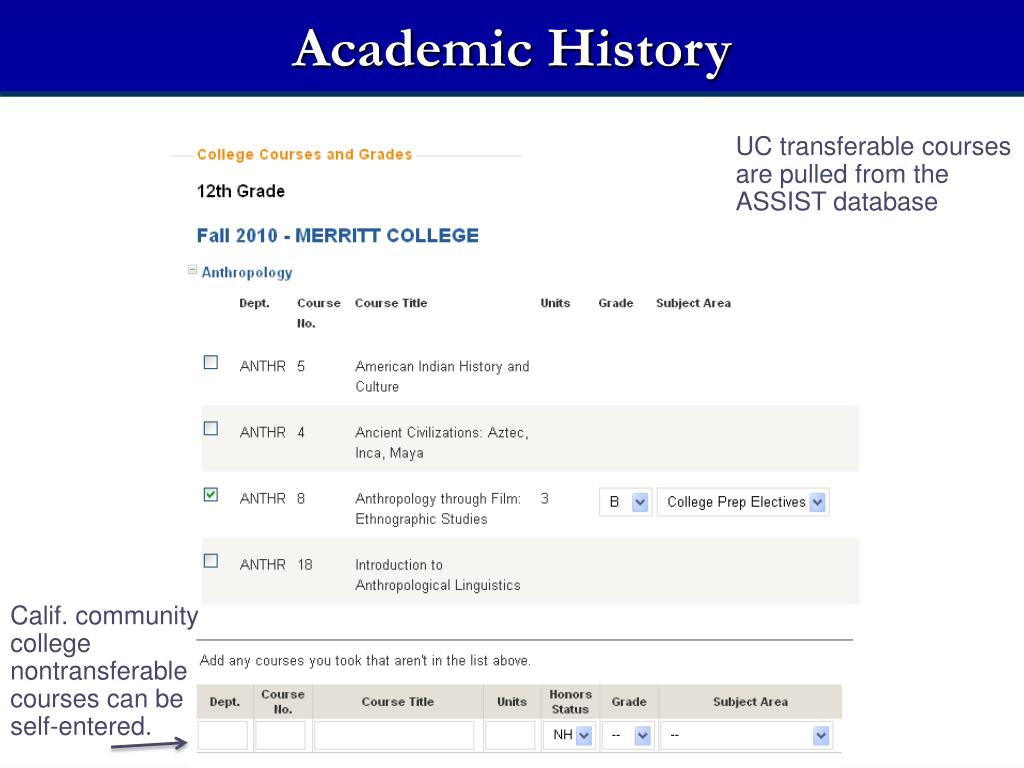Click the Course Title input field

point(394,735)
